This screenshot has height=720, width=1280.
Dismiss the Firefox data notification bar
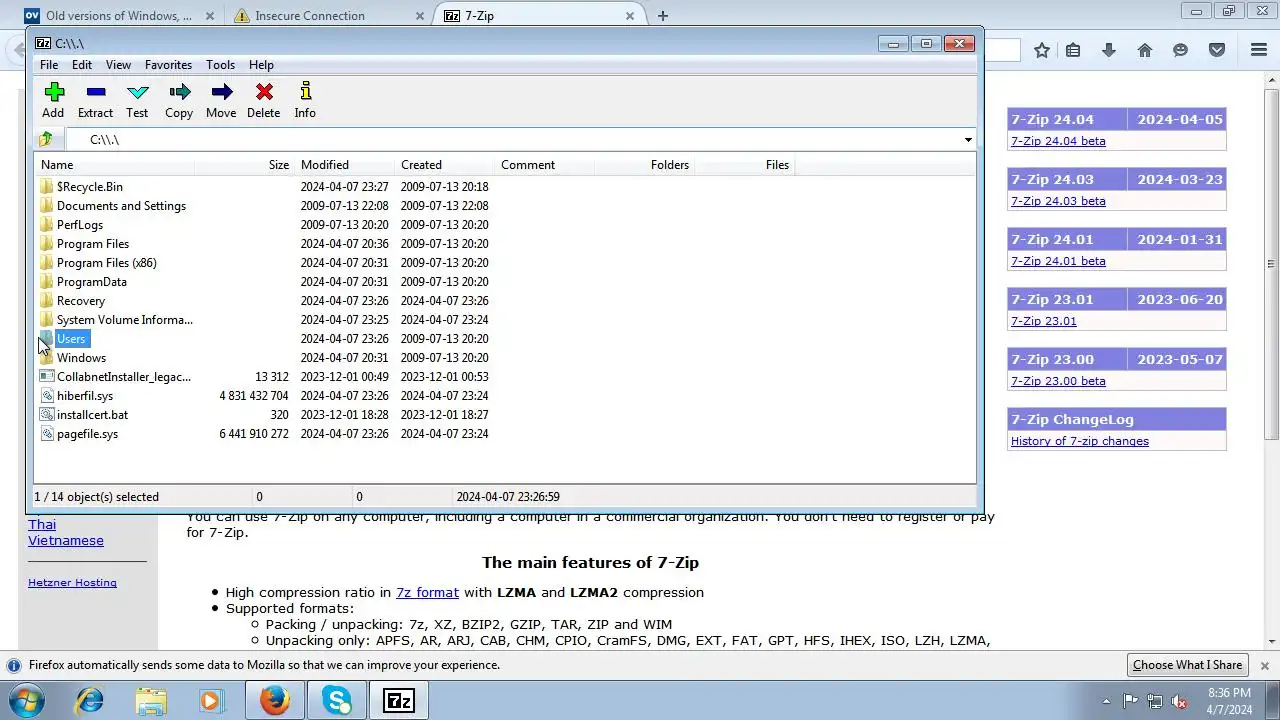tap(1264, 665)
